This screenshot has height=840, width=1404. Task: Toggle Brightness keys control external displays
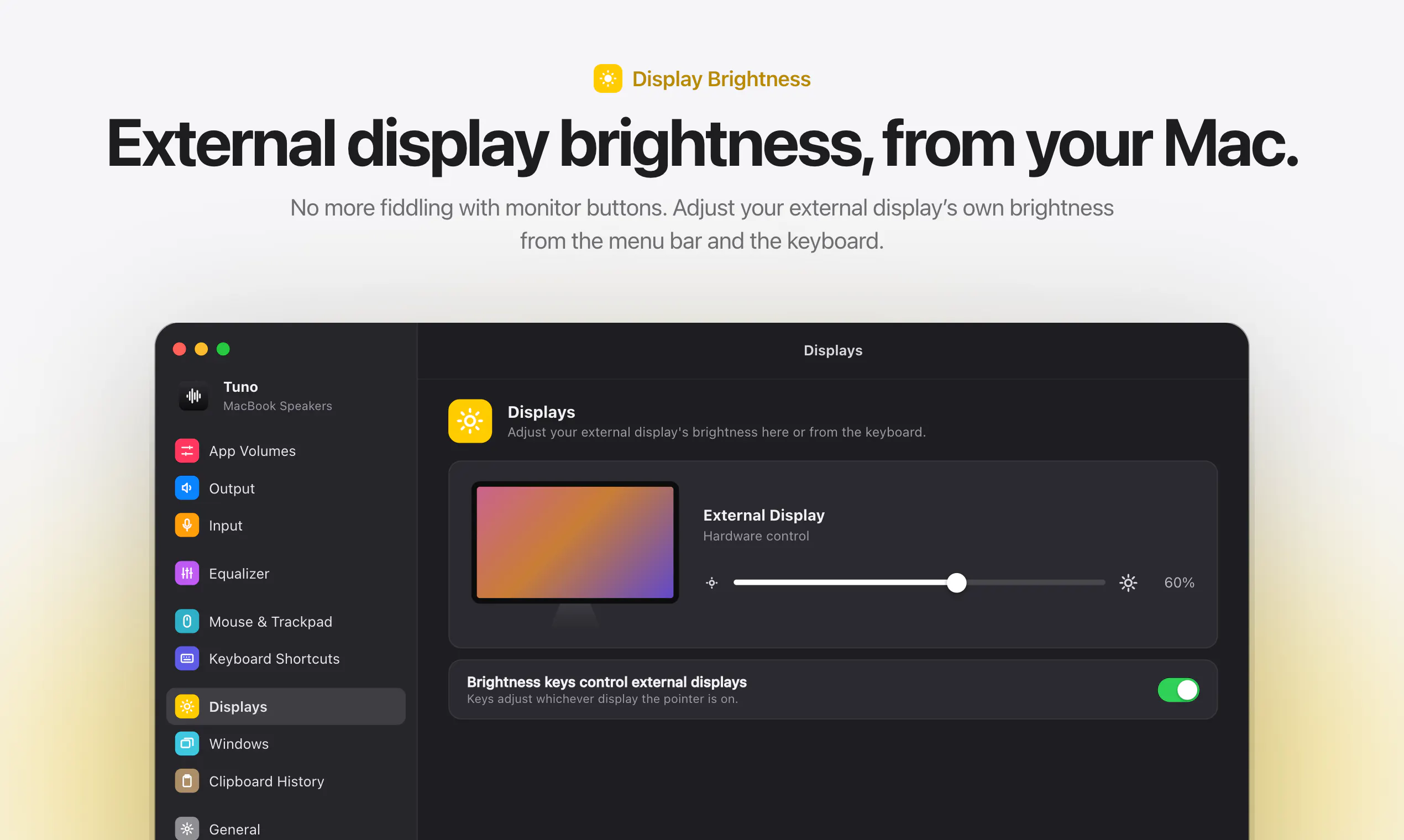[1178, 690]
